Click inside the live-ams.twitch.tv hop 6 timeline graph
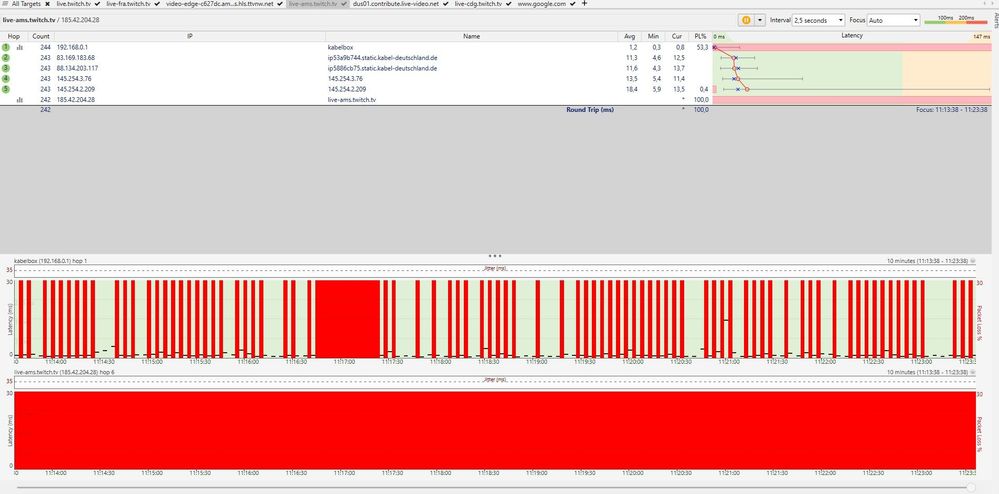Screen dimensions: 999x494 (x=494, y=430)
